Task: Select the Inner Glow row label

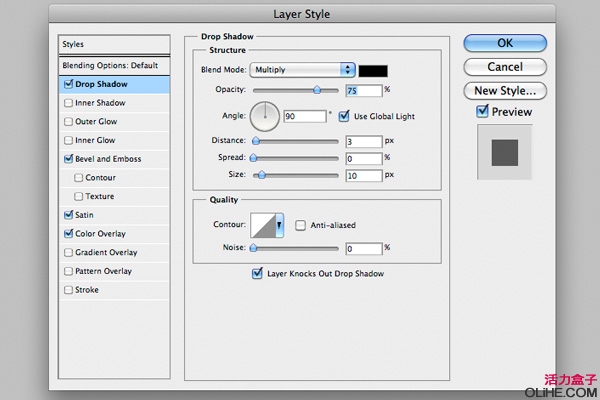Action: coord(95,140)
